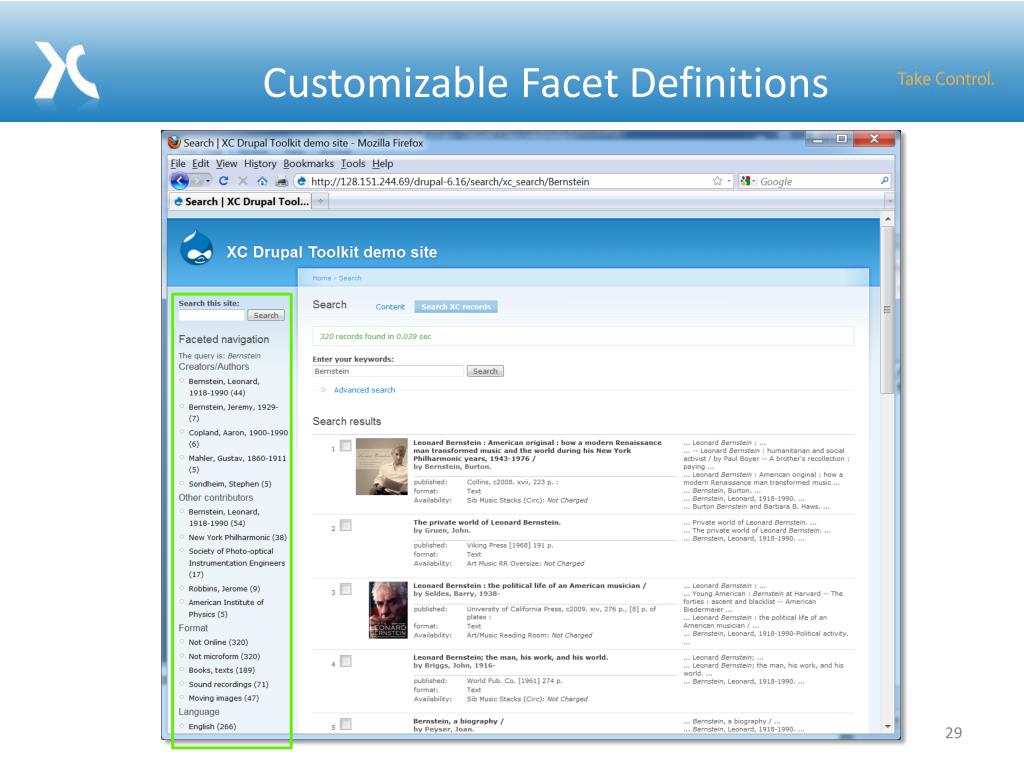Open the Edit menu
Screen dimensions: 1024x768
click(200, 163)
